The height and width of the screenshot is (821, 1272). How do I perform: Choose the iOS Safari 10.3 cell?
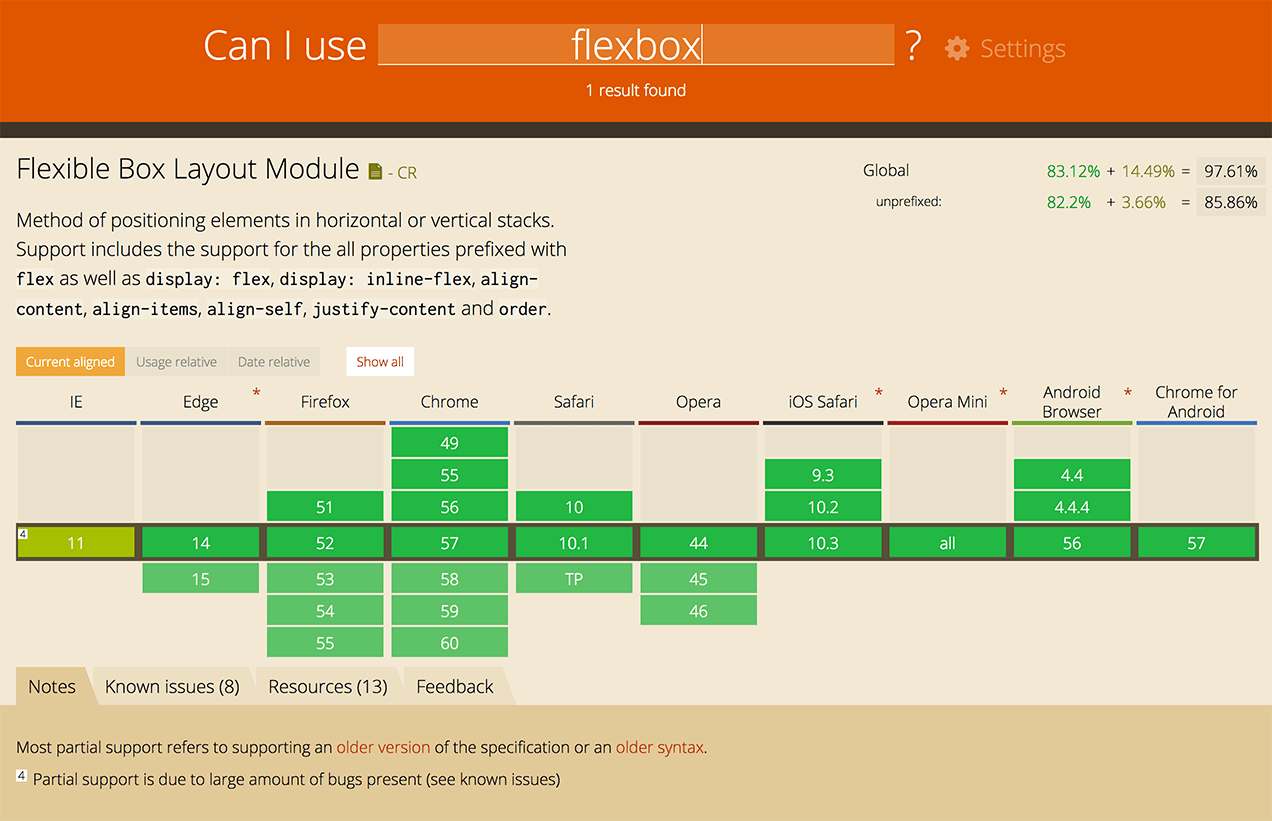click(x=823, y=543)
